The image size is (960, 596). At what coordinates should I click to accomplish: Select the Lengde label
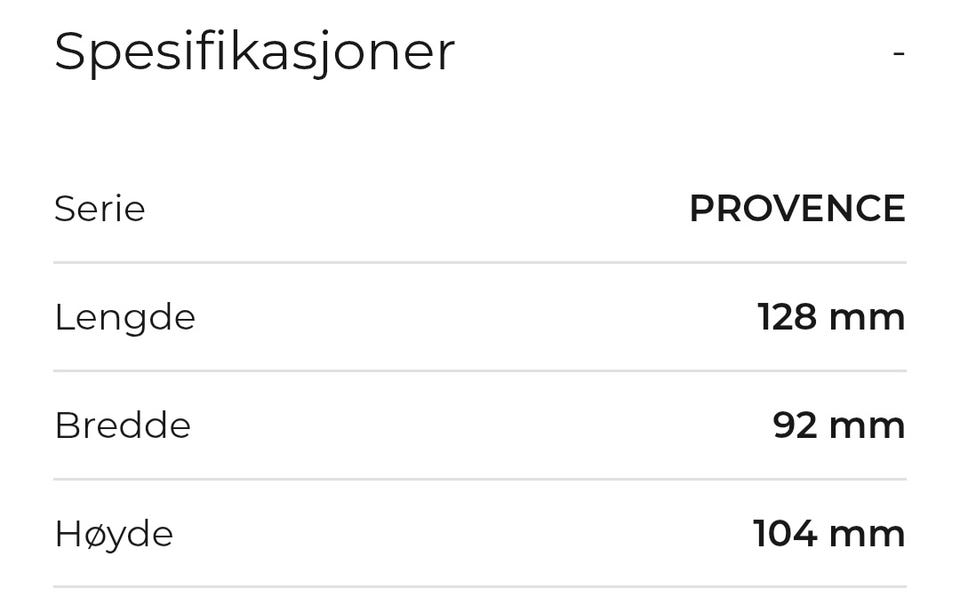coord(124,317)
